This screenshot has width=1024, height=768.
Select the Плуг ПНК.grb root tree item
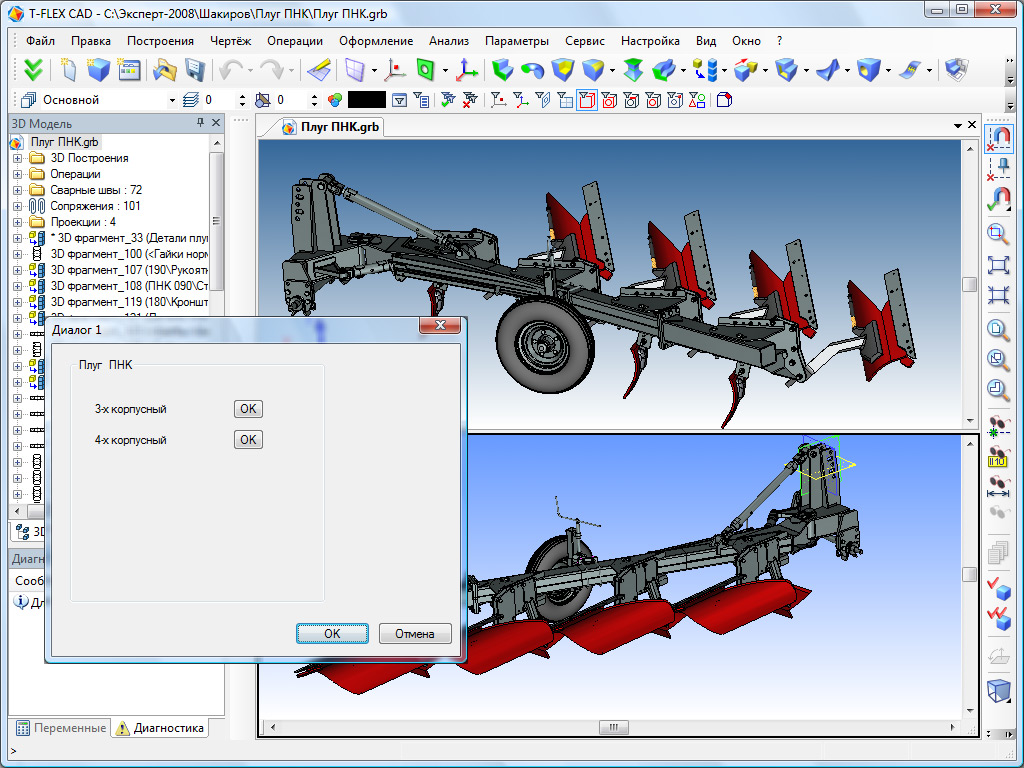[64, 142]
